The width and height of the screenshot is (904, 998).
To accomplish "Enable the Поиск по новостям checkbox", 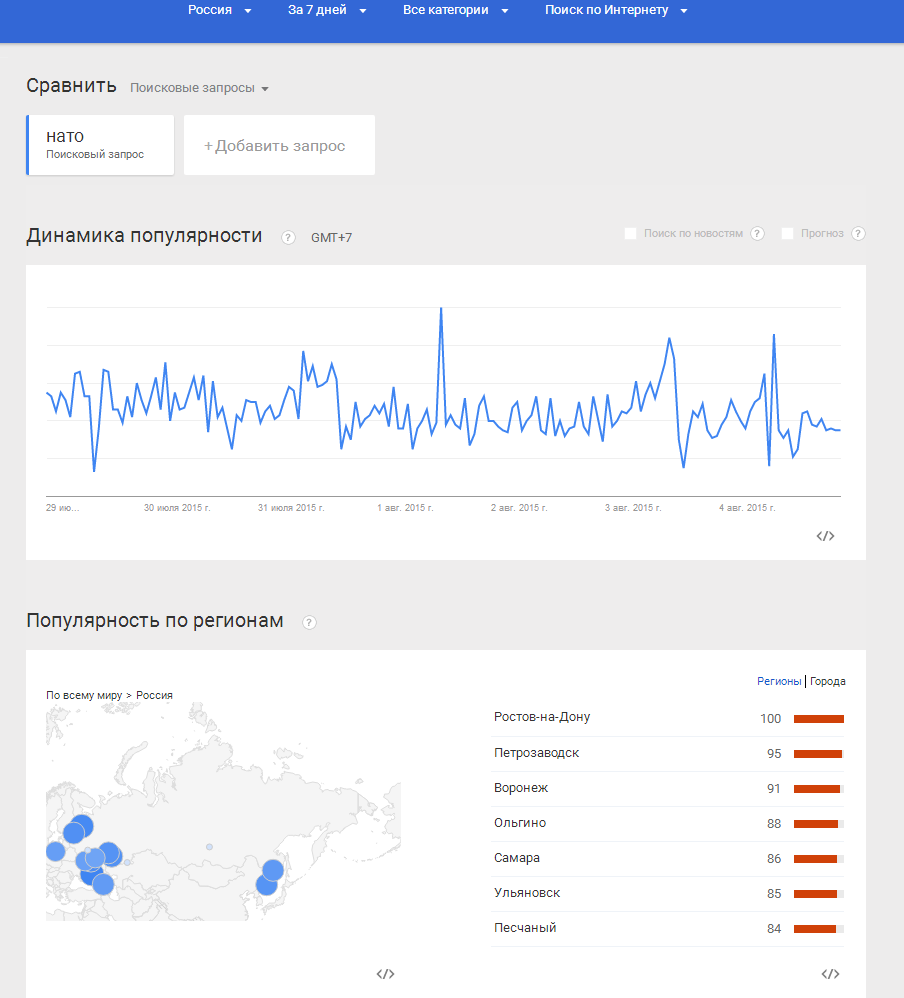I will point(630,234).
